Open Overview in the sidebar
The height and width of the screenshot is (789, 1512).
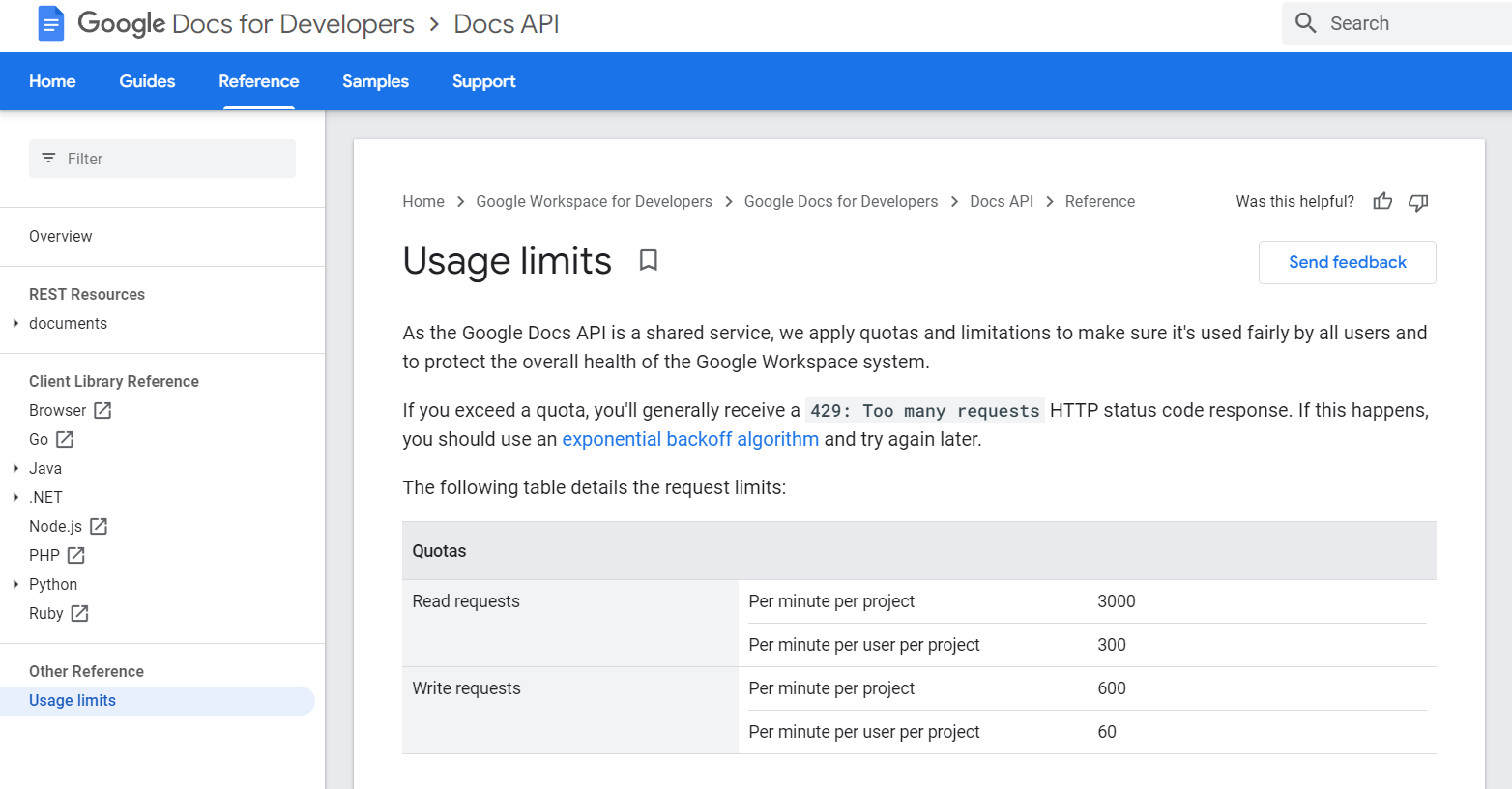click(61, 236)
